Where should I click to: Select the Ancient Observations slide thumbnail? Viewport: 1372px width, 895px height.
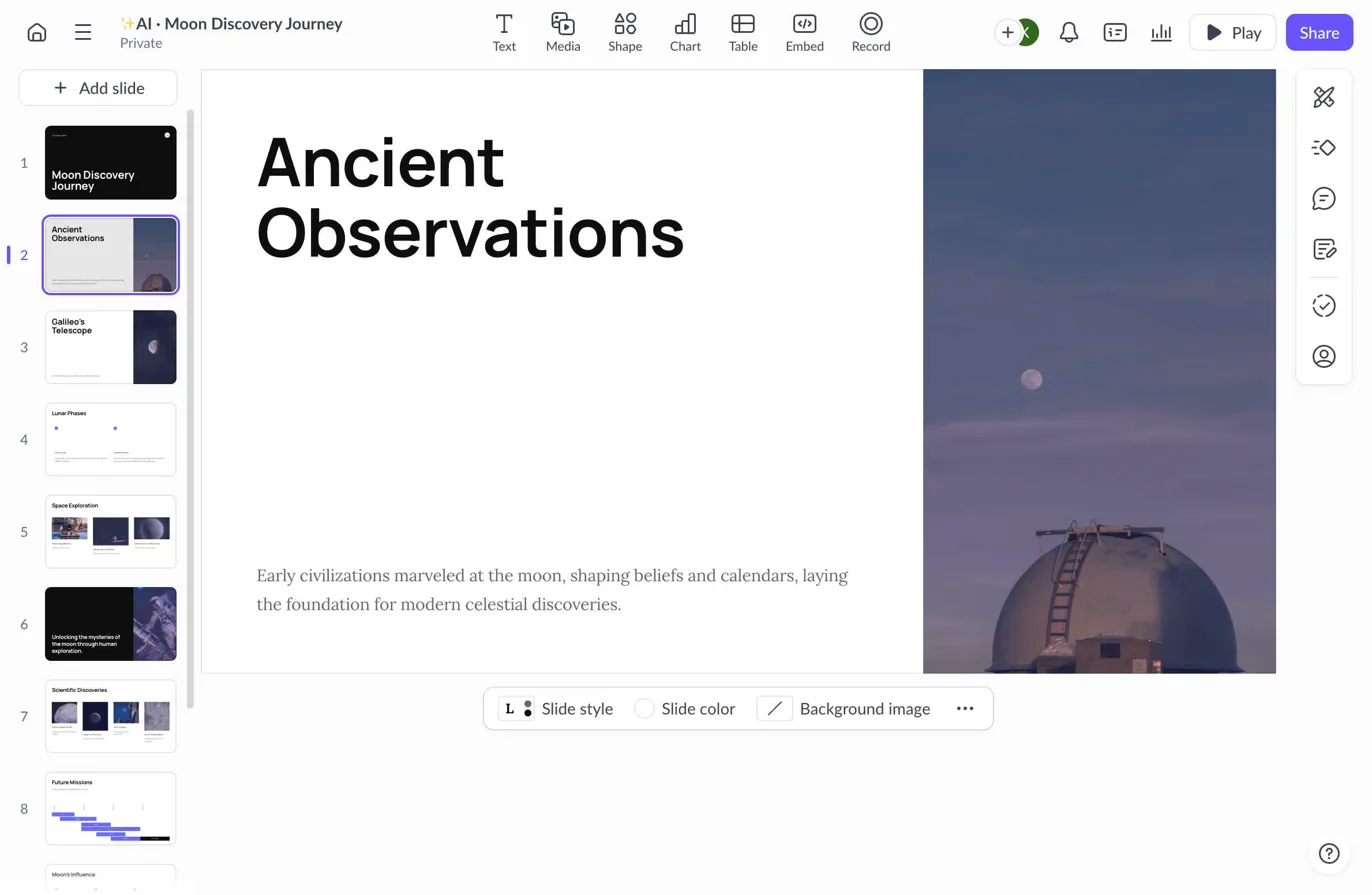click(111, 255)
